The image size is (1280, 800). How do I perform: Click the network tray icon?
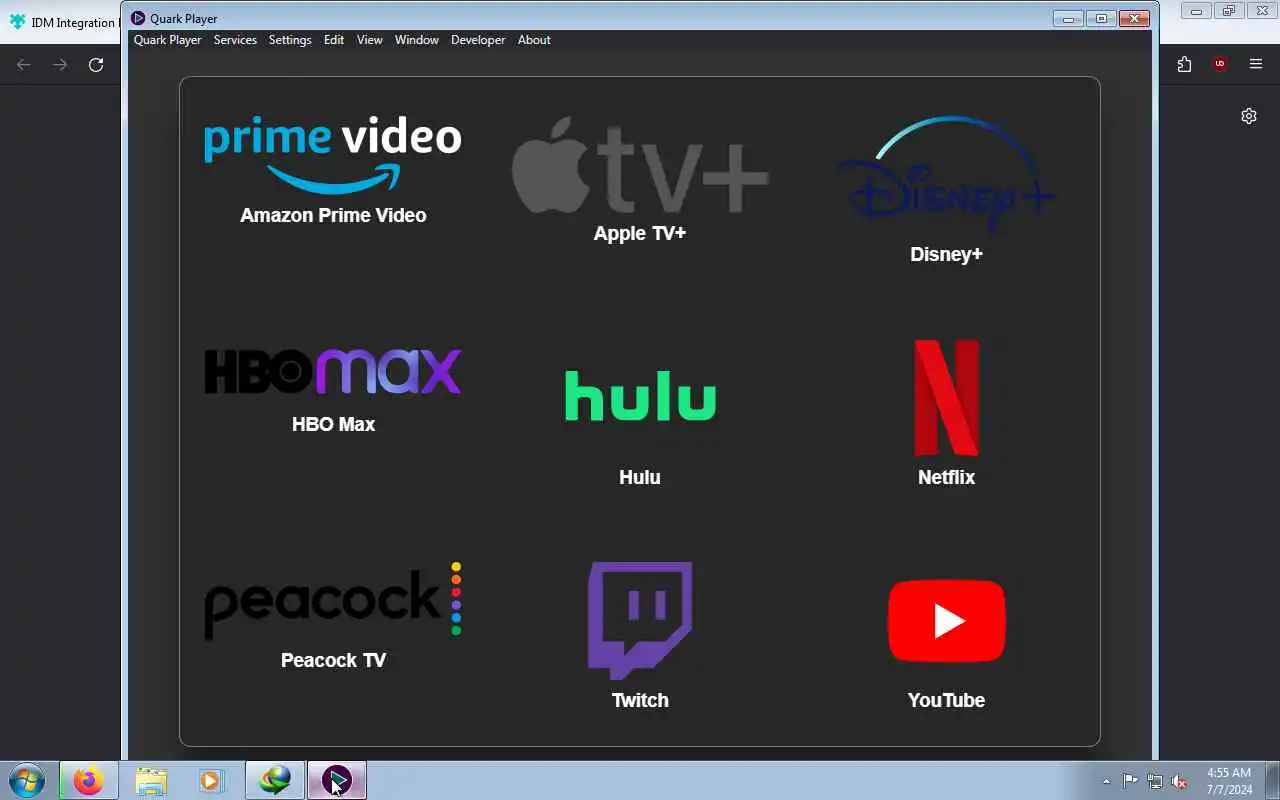click(x=1155, y=781)
